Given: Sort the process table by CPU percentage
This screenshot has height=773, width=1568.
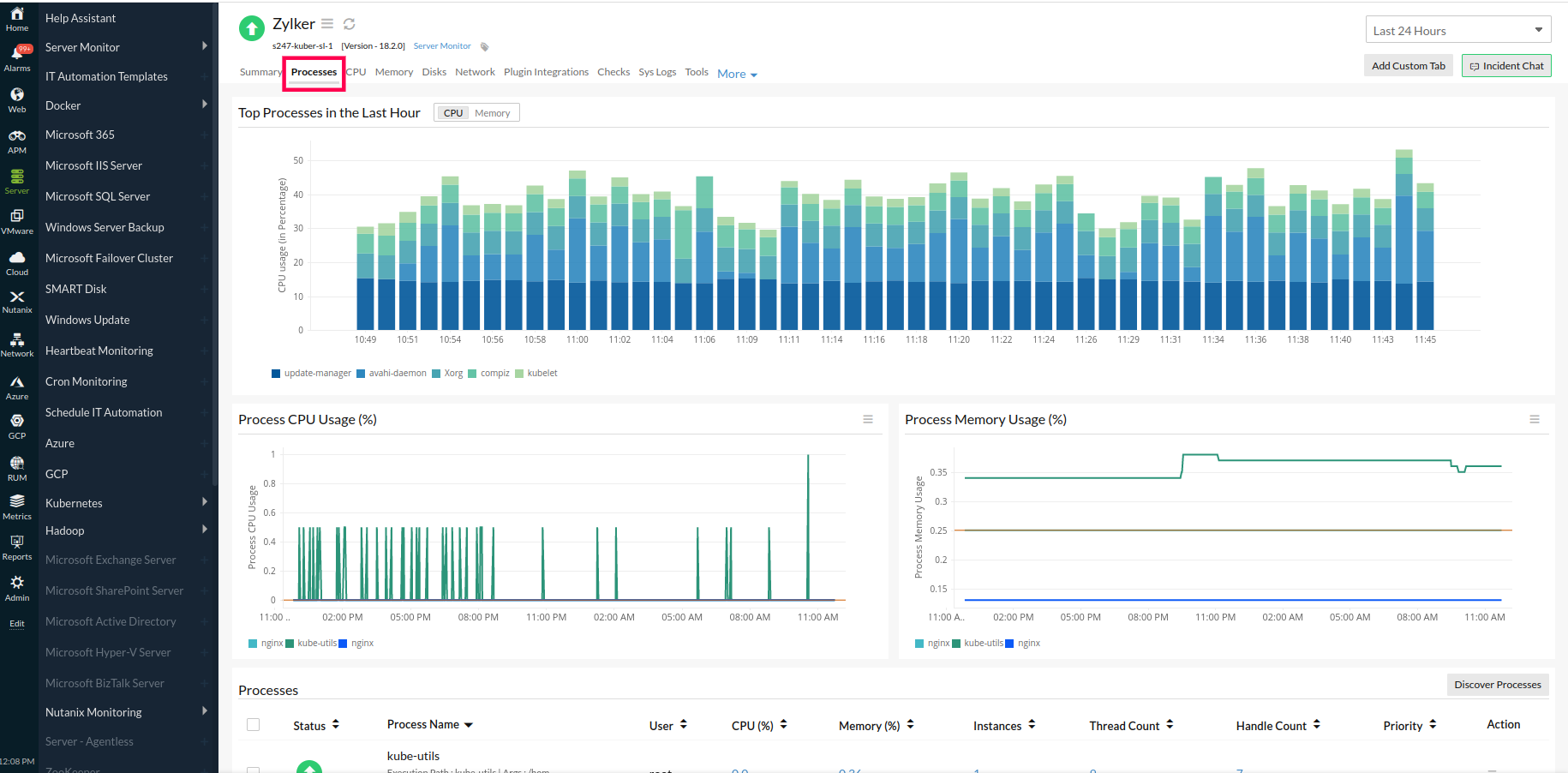Looking at the screenshot, I should point(782,724).
